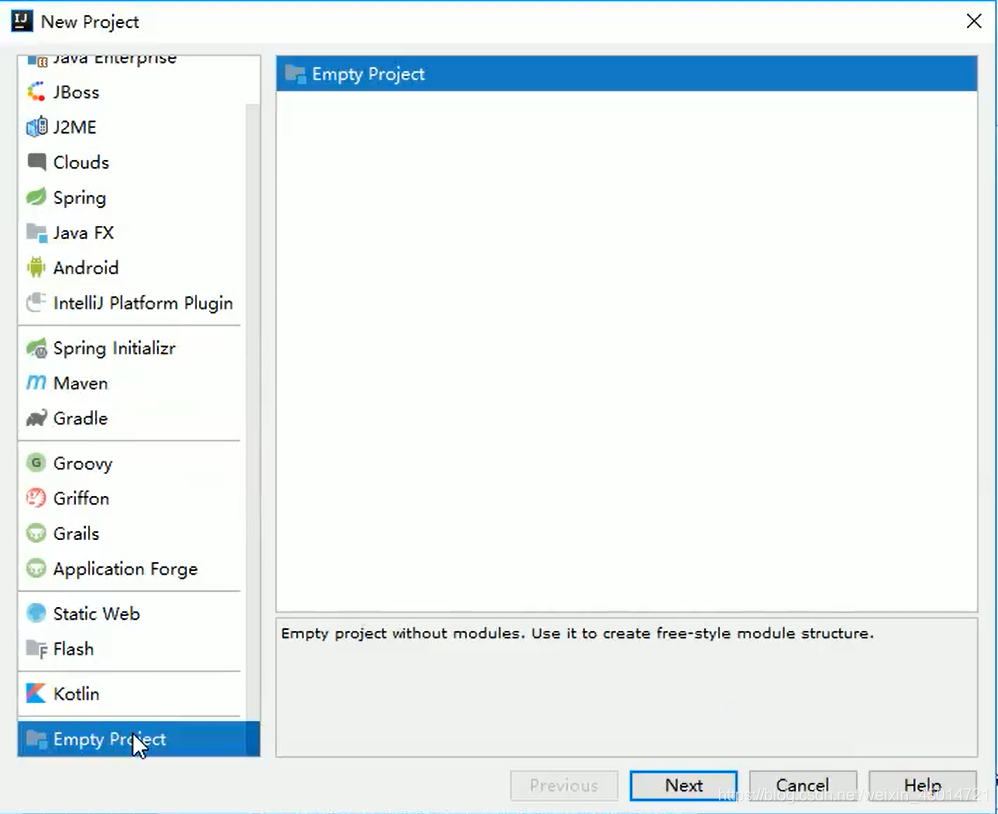This screenshot has width=998, height=814.
Task: Click the Flash folder icon
Action: point(36,649)
